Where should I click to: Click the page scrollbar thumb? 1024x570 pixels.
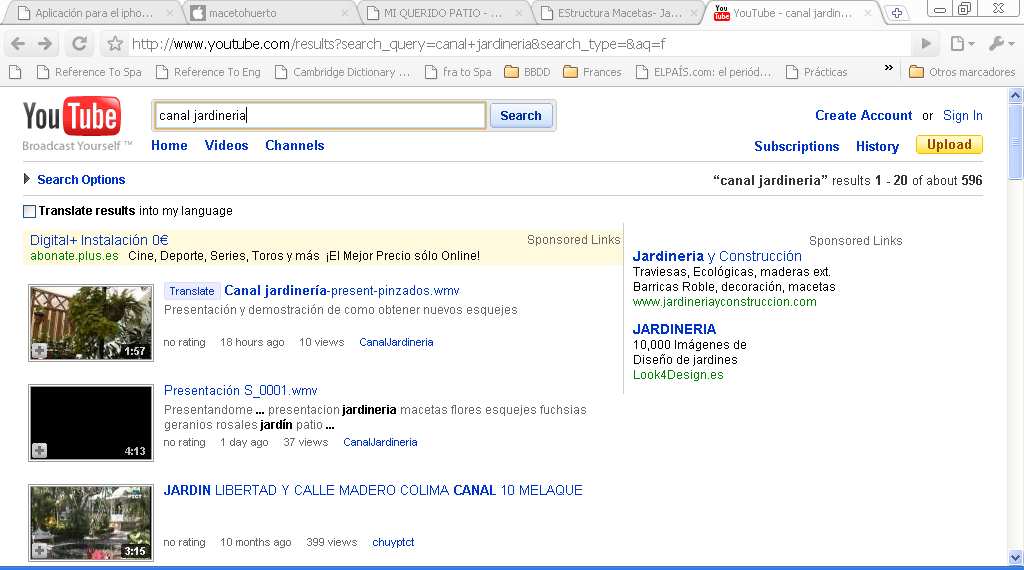(x=1016, y=141)
